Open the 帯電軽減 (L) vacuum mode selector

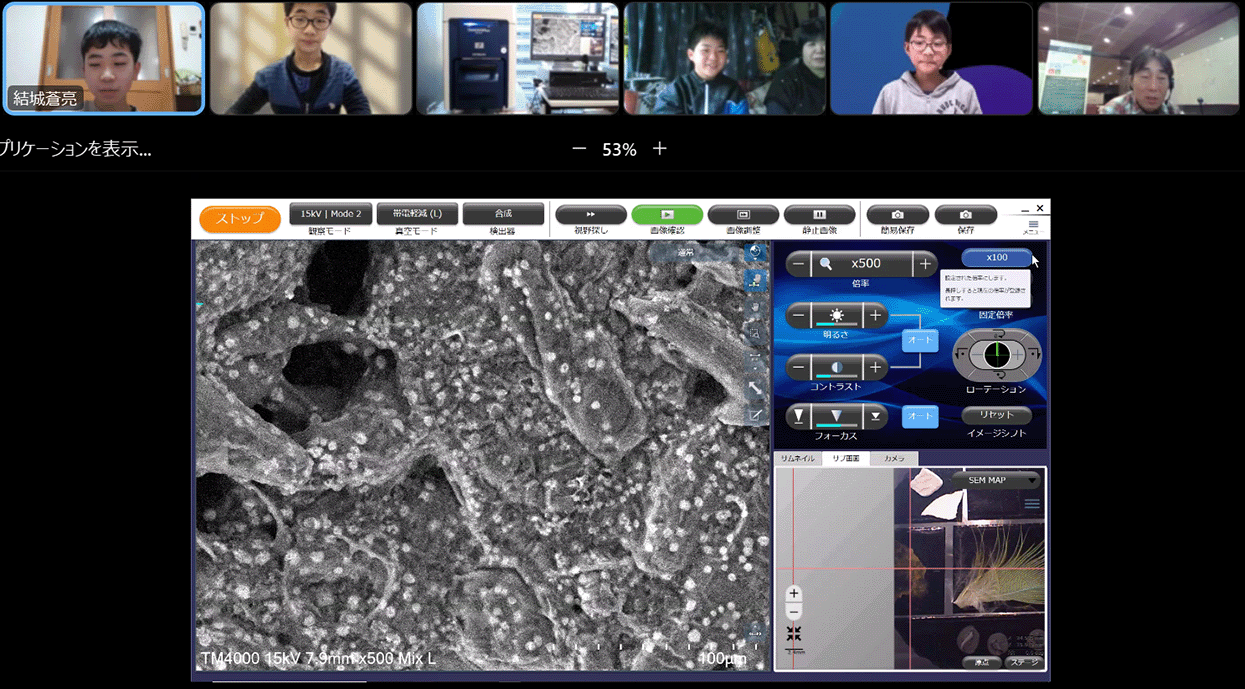[417, 214]
